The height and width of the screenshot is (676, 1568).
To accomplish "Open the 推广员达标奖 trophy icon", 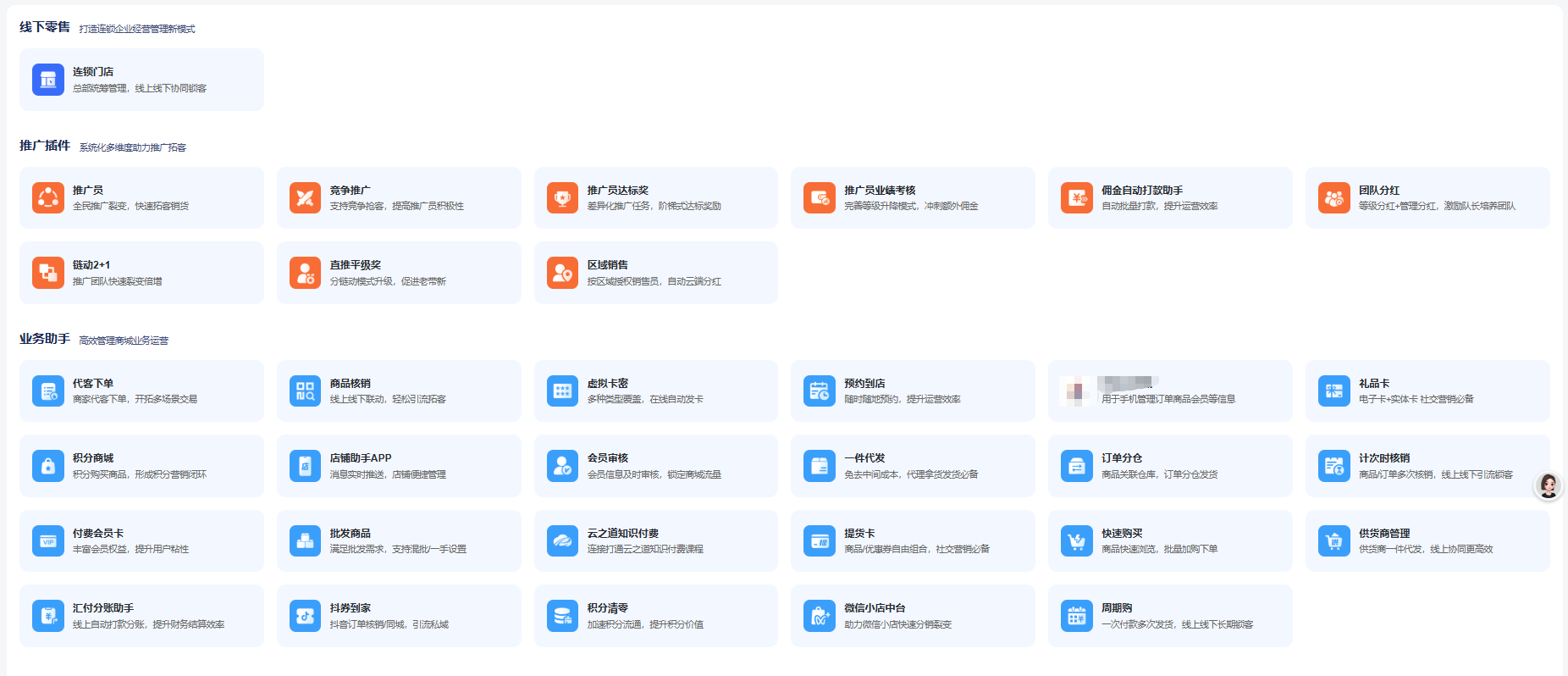I will pos(562,198).
